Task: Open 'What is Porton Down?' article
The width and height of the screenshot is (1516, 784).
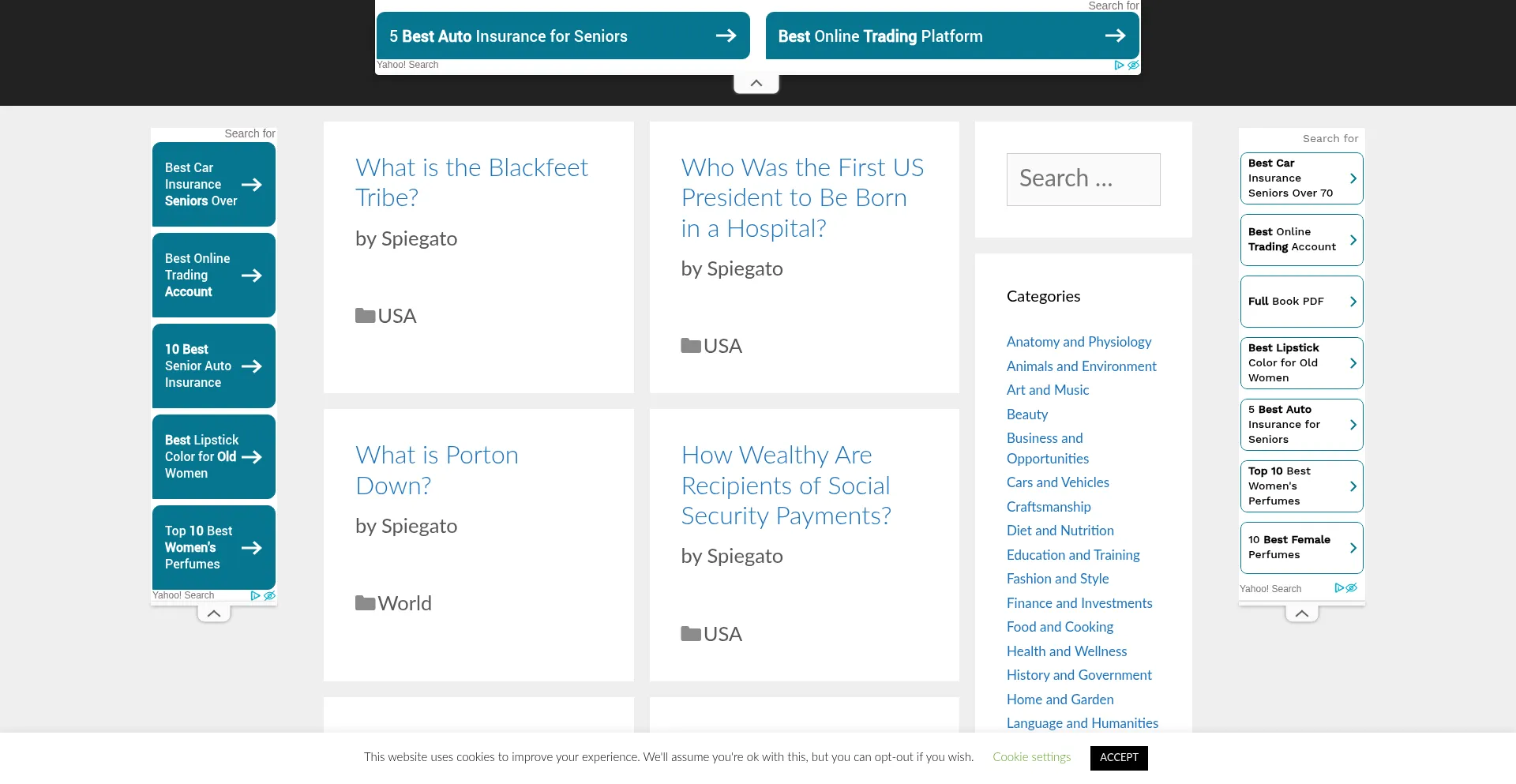Action: click(x=437, y=470)
